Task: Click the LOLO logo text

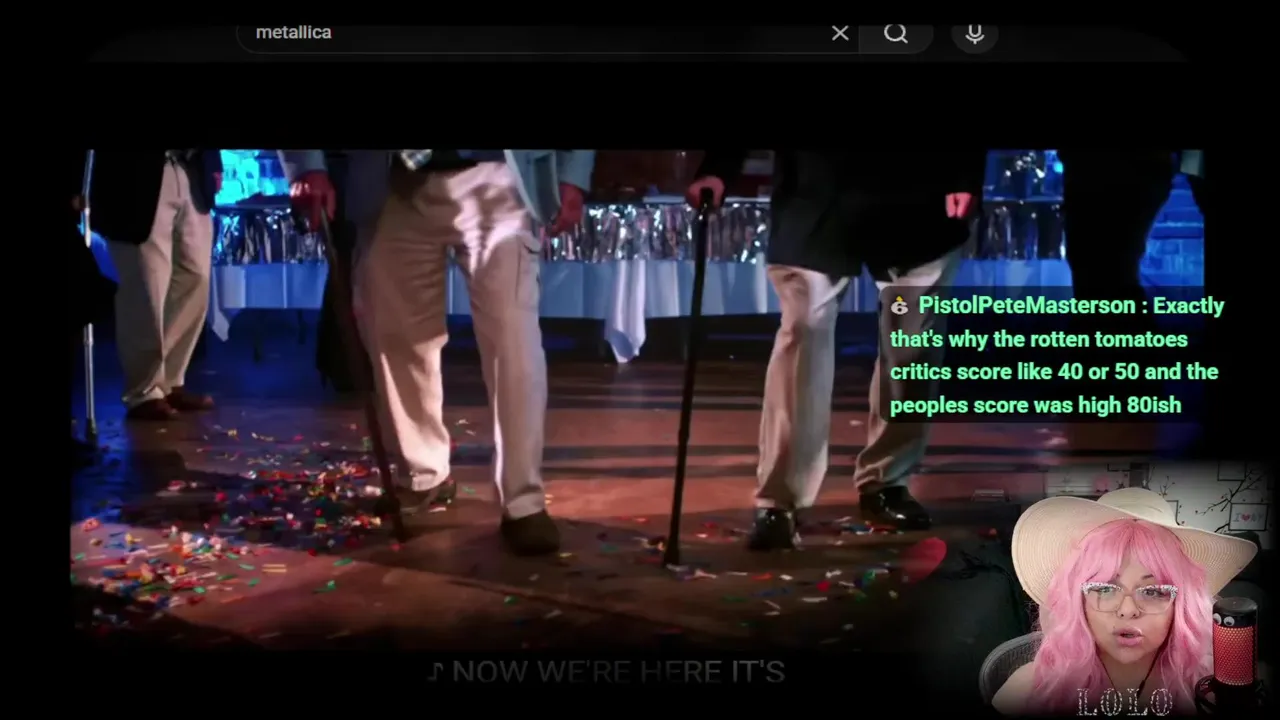Action: click(x=1125, y=703)
